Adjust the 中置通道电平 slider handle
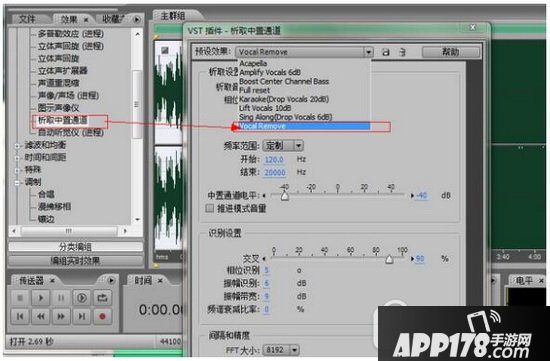This screenshot has width=550, height=361. tap(285, 196)
